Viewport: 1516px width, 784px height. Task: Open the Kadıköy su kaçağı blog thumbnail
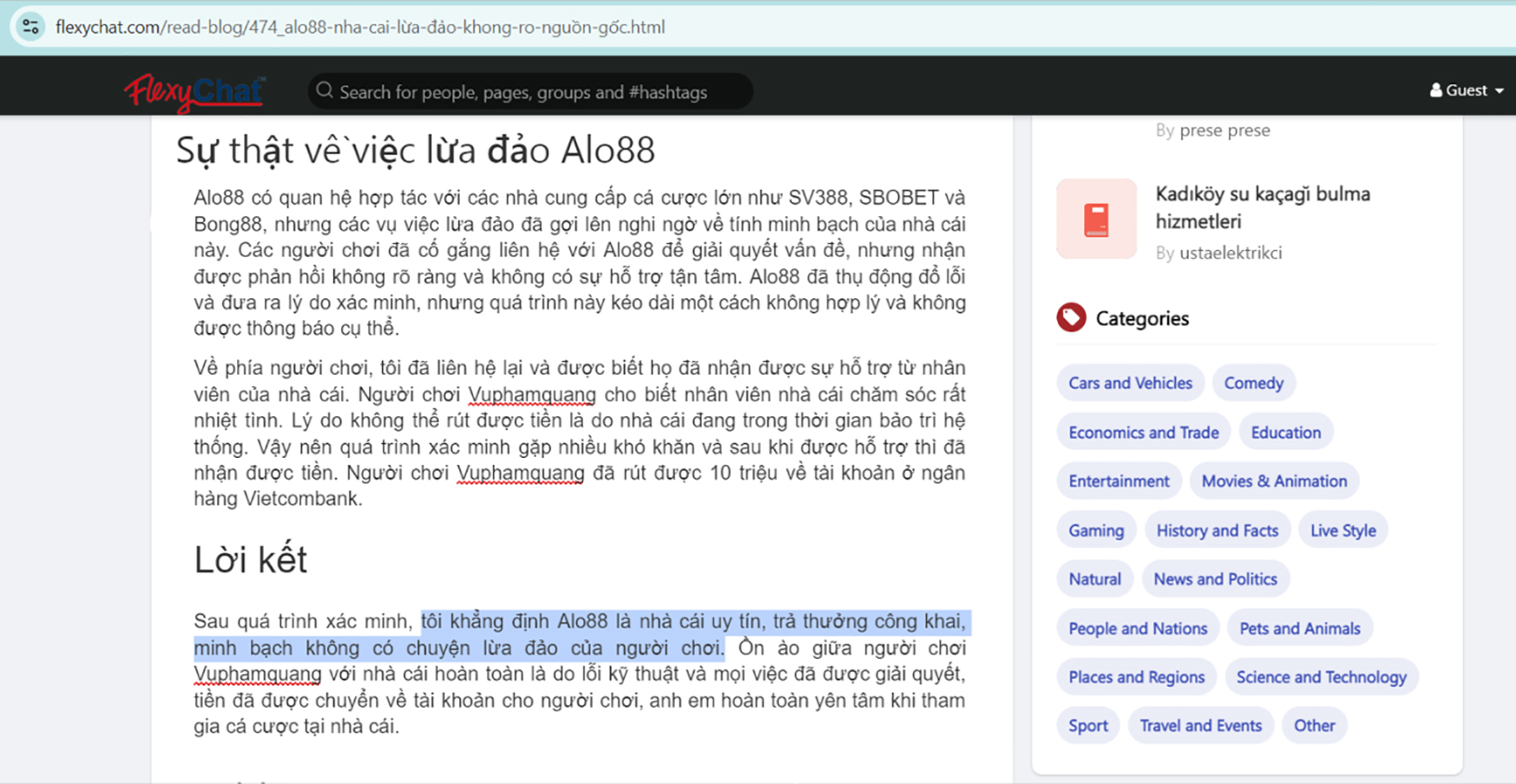click(x=1097, y=219)
